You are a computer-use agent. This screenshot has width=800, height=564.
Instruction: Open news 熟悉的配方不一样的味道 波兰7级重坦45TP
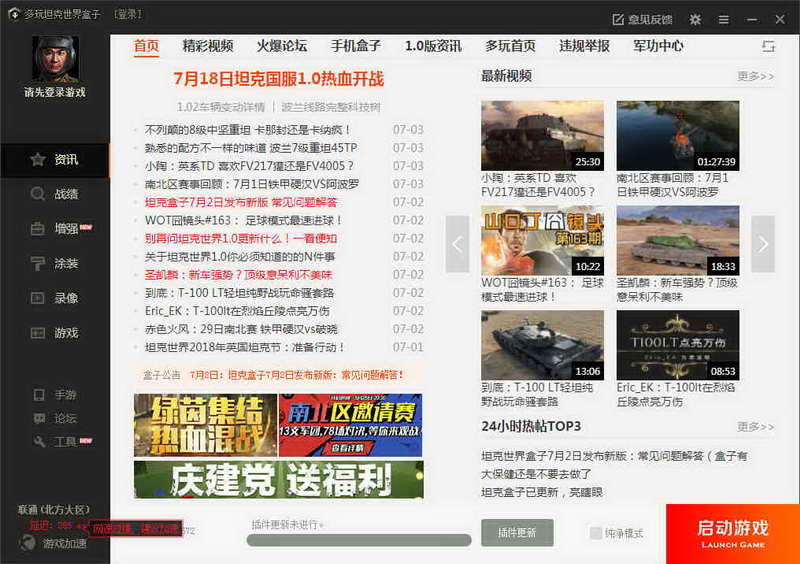coord(251,148)
